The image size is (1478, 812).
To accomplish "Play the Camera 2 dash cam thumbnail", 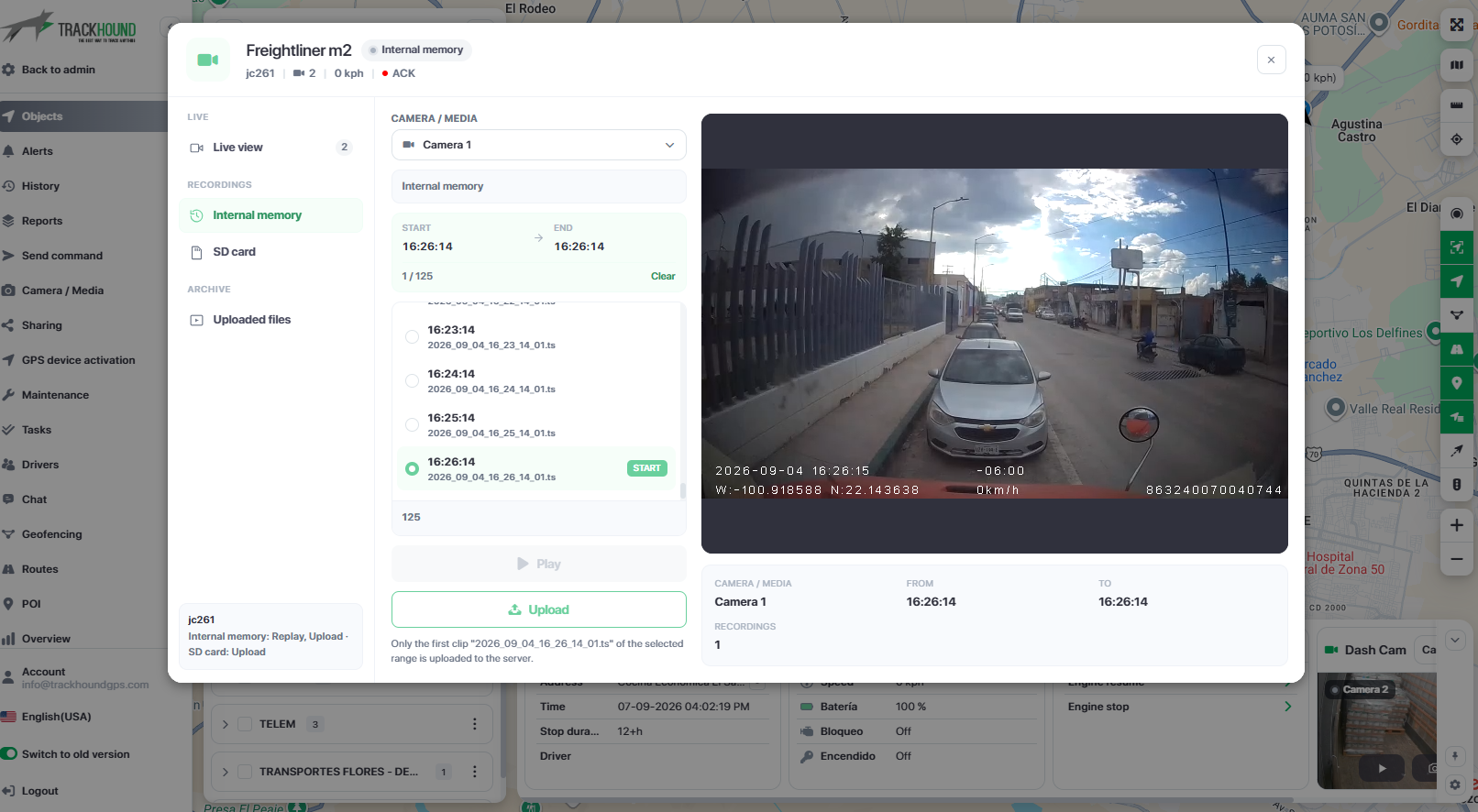I will coord(1382,768).
